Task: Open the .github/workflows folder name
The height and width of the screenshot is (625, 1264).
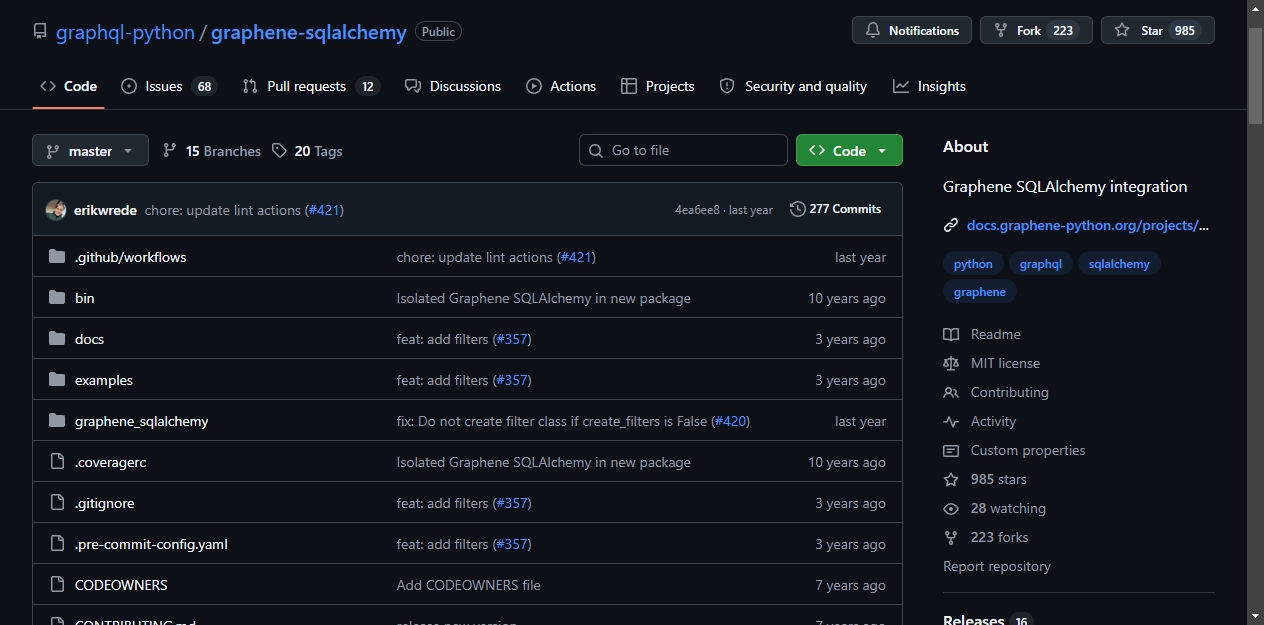Action: coord(130,257)
